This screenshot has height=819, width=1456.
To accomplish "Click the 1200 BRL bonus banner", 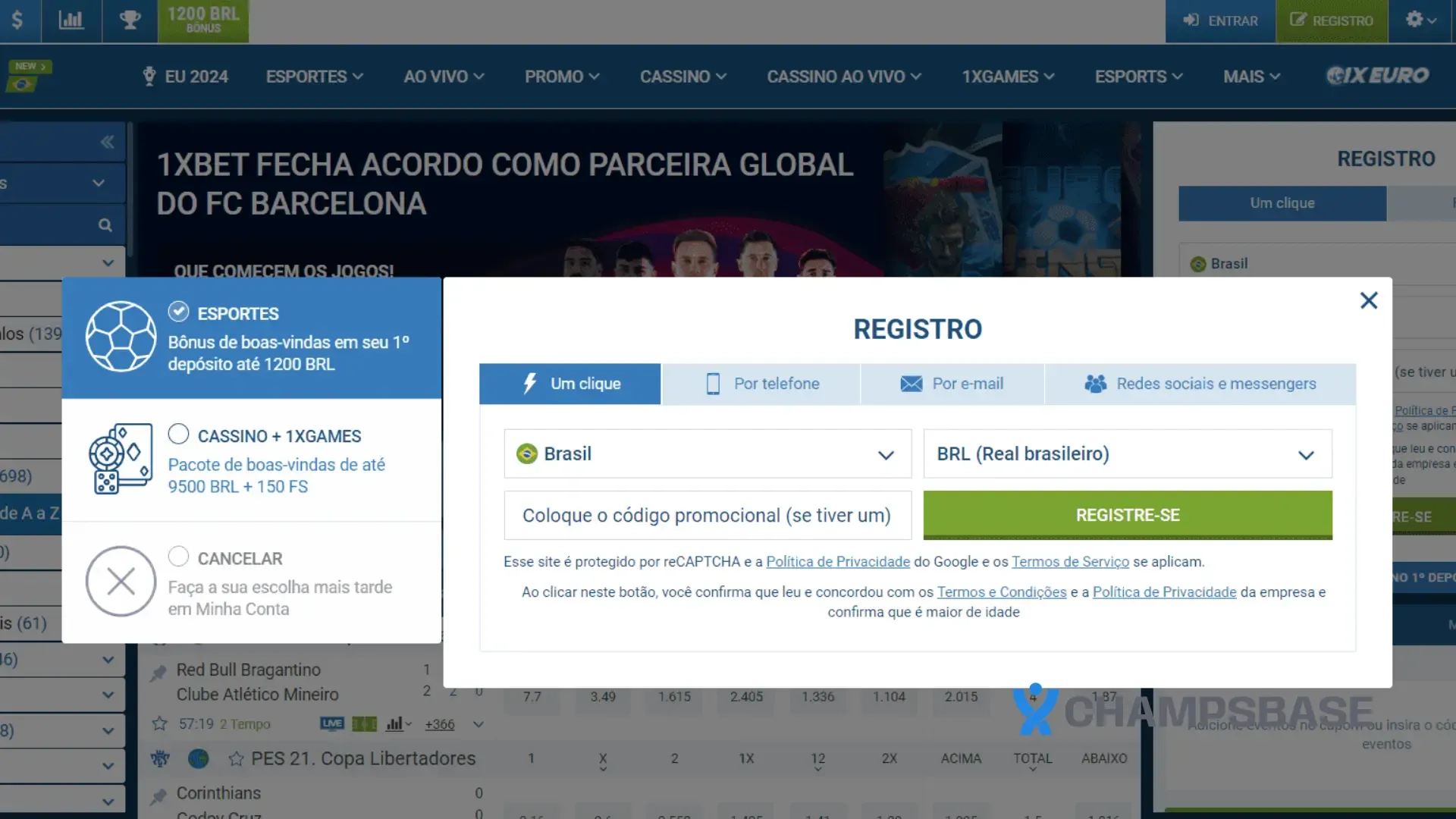I will (x=202, y=20).
